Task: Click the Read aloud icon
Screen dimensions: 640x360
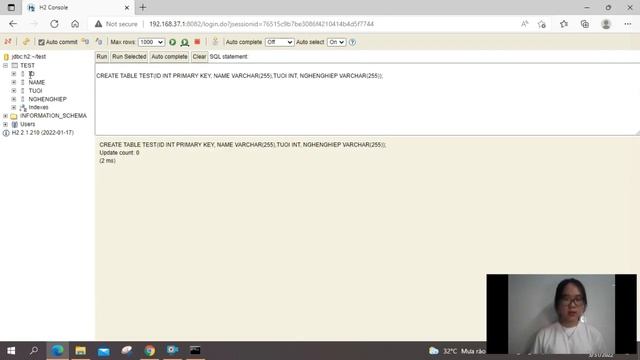Action: click(524, 24)
